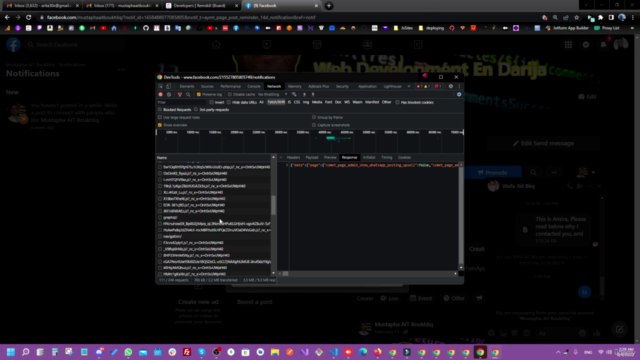The height and width of the screenshot is (360, 640).
Task: Filter requests by WS type
Action: pos(347,102)
